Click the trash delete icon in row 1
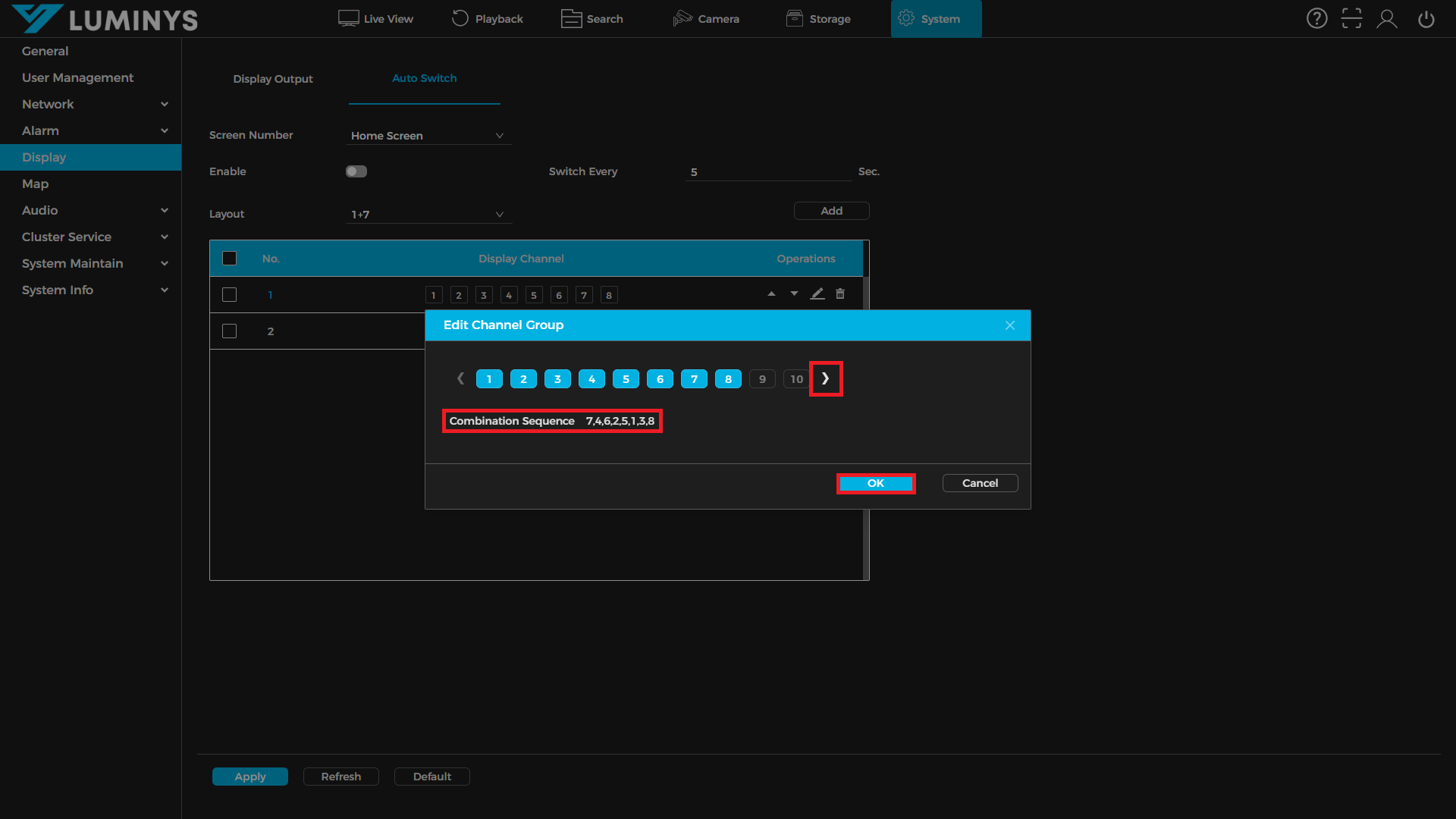 [x=840, y=293]
